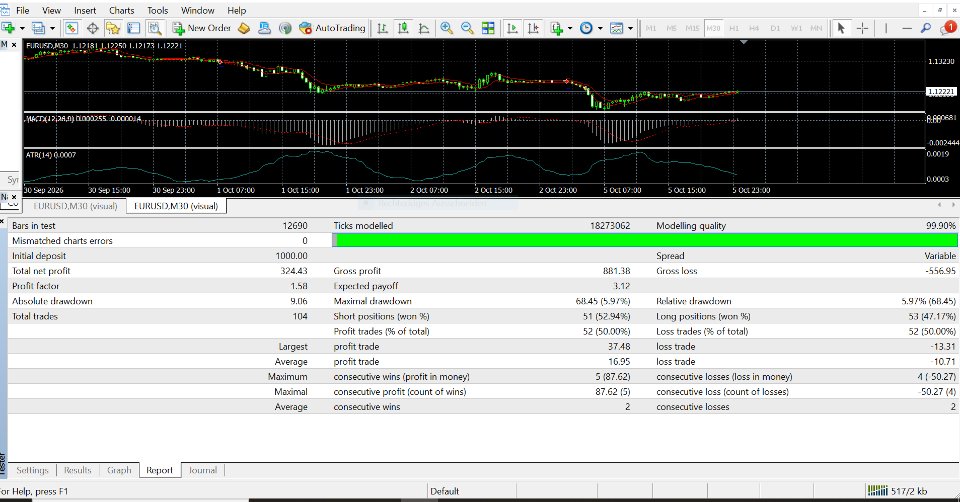Open the add indicators icon
Screen dimensions: 960x502
pyautogui.click(x=557, y=28)
